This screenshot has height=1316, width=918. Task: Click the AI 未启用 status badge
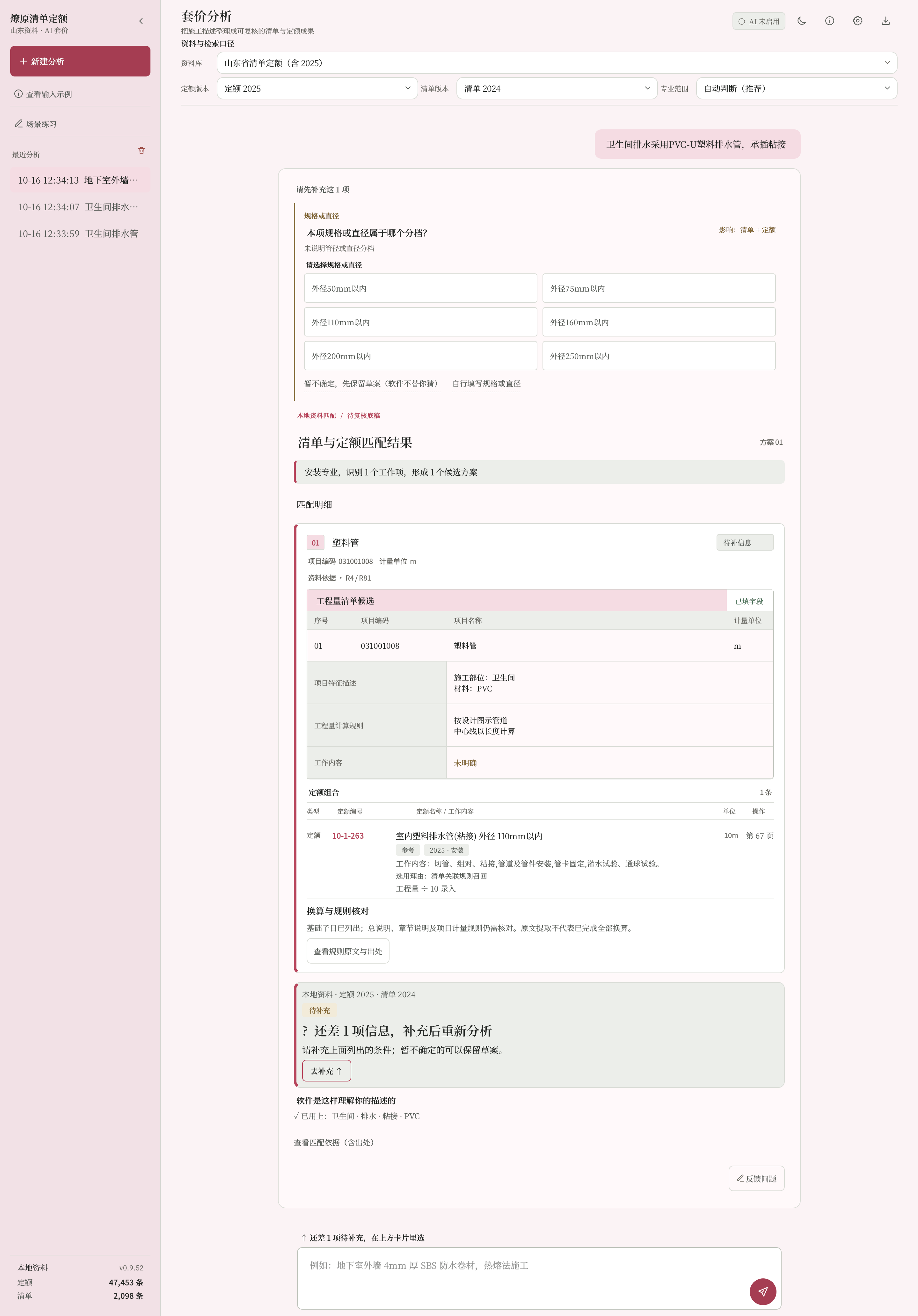tap(759, 21)
